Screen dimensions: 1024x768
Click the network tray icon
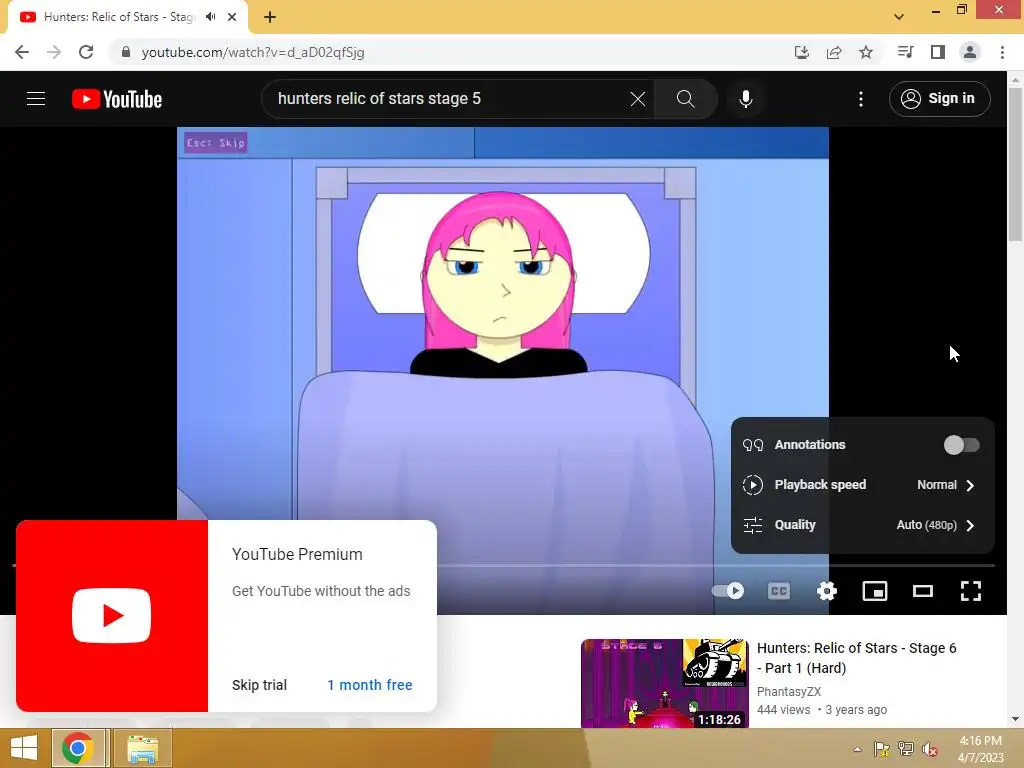[906, 749]
